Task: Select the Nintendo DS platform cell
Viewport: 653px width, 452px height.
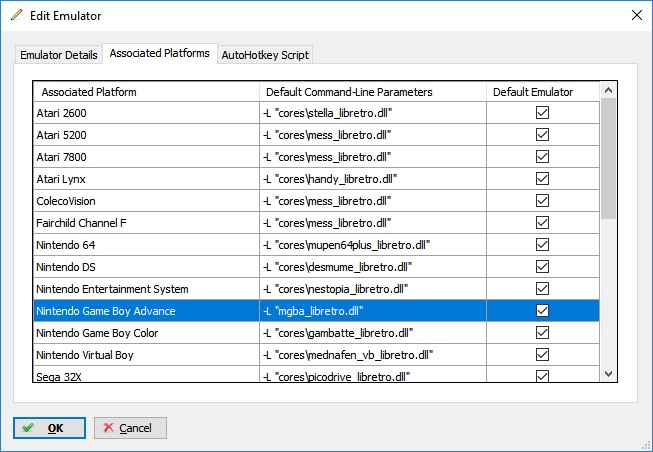Action: point(146,267)
